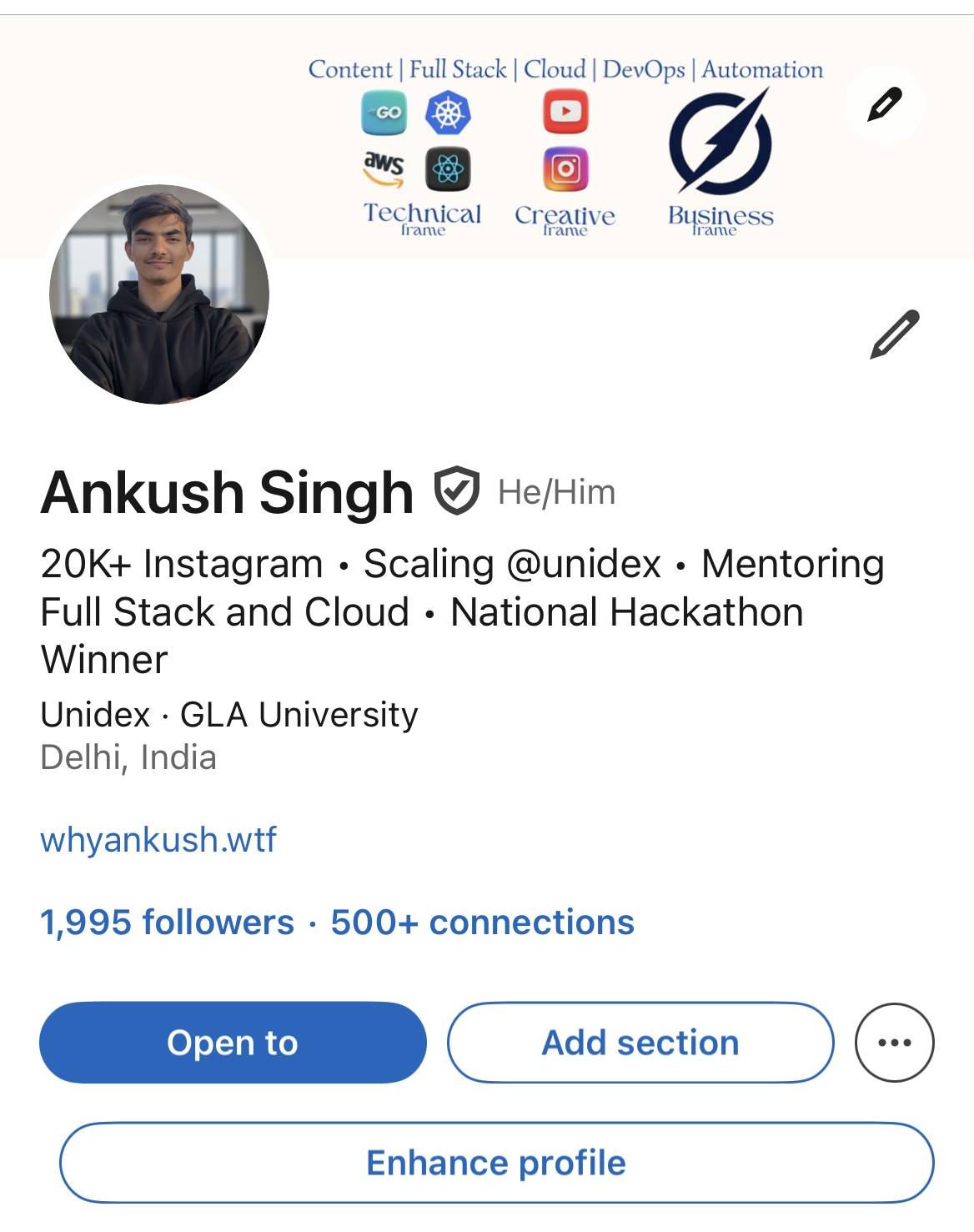Tap the YouTube icon in the banner
This screenshot has width=974, height=1232.
[x=565, y=112]
